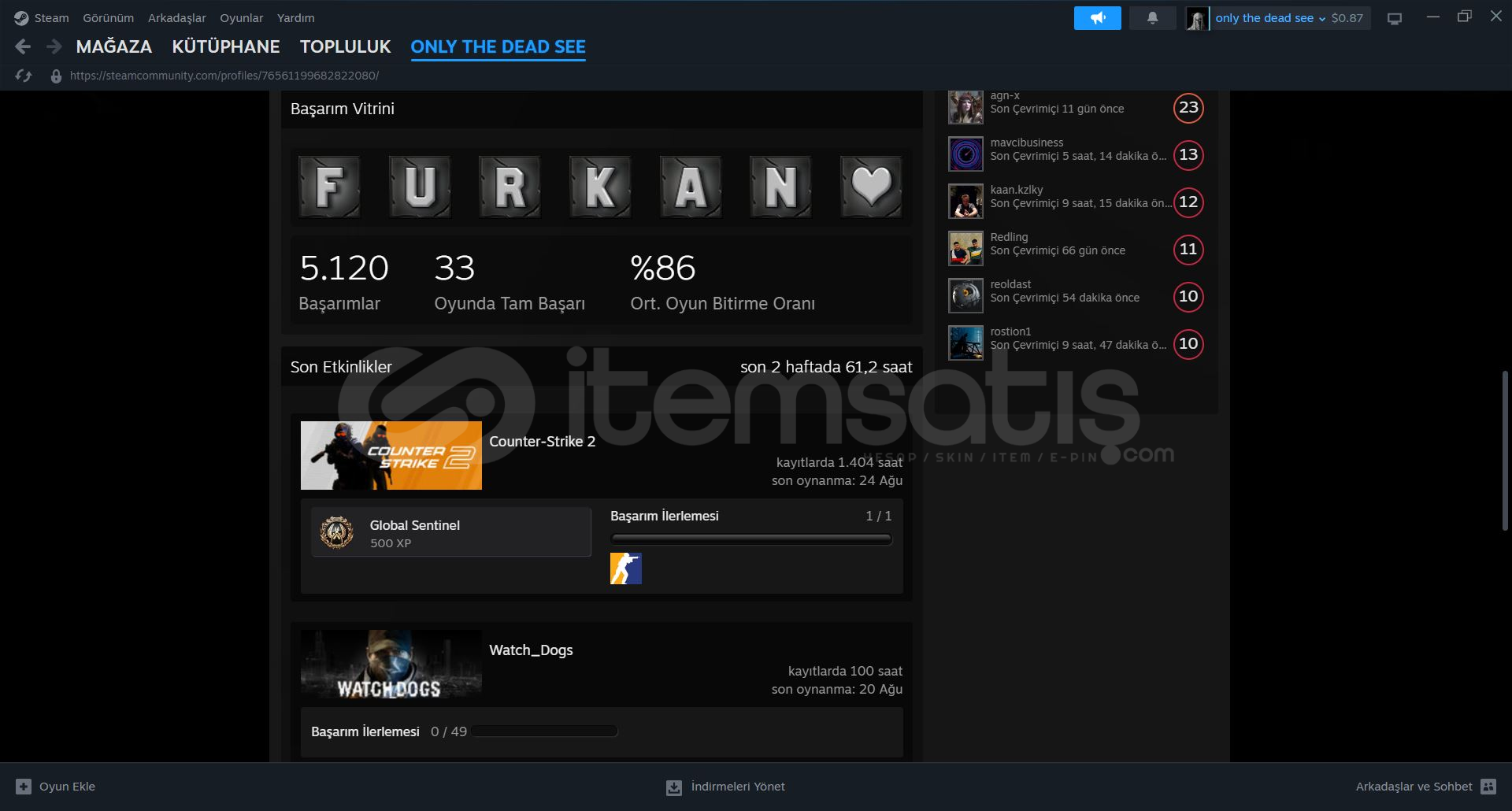This screenshot has width=1512, height=811.
Task: Open the Counter-Strike 2 title link
Action: [x=542, y=442]
